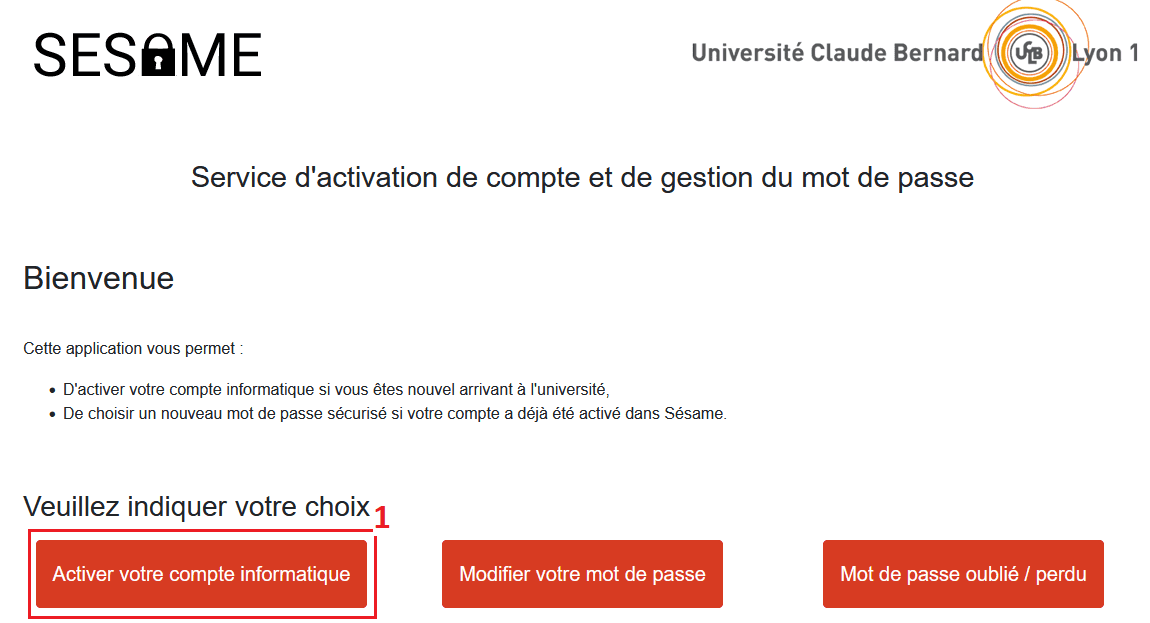Select the red annotation marker labeled 1
1150x623 pixels.
383,518
